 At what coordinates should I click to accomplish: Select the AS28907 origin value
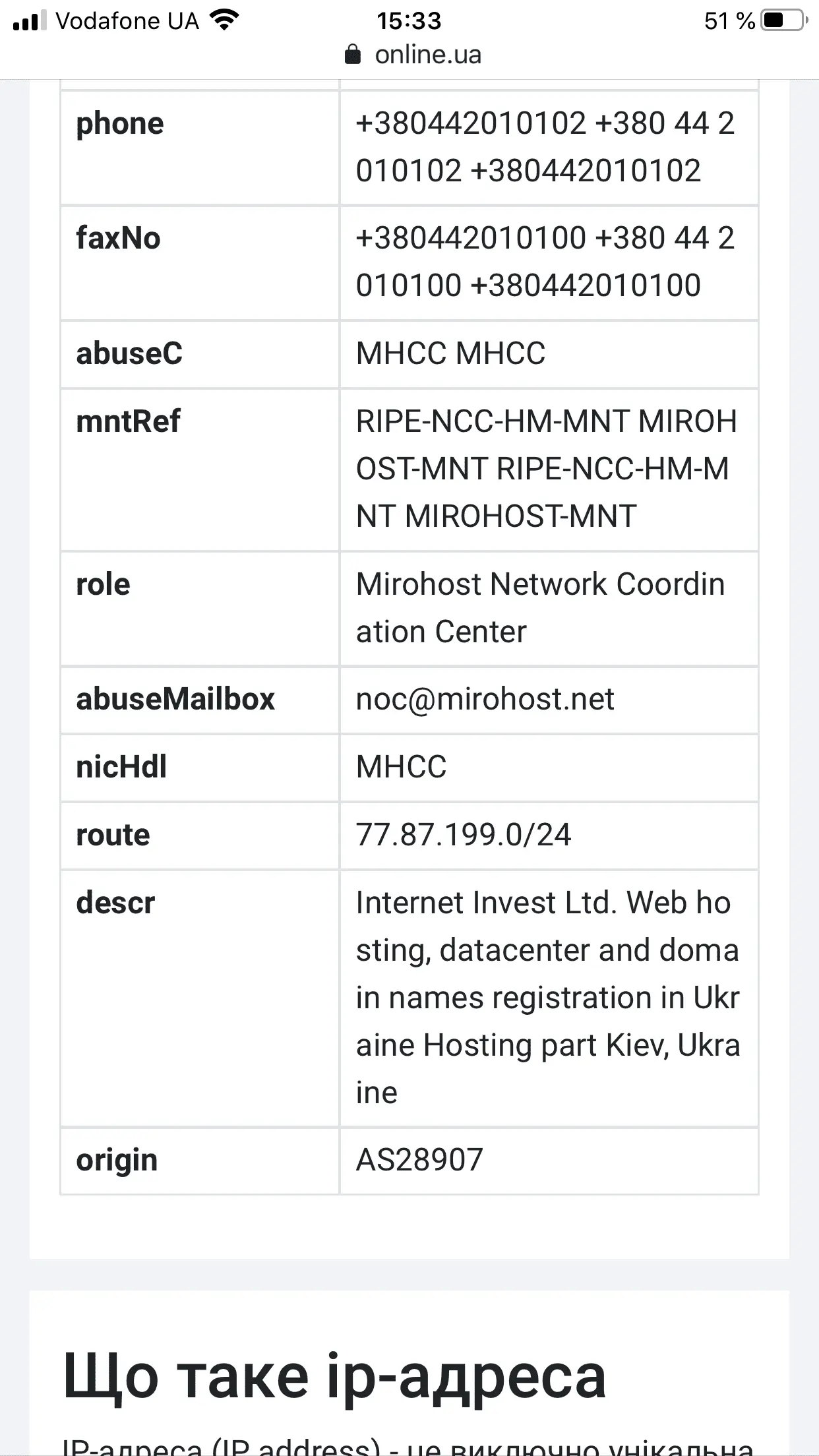point(419,1160)
